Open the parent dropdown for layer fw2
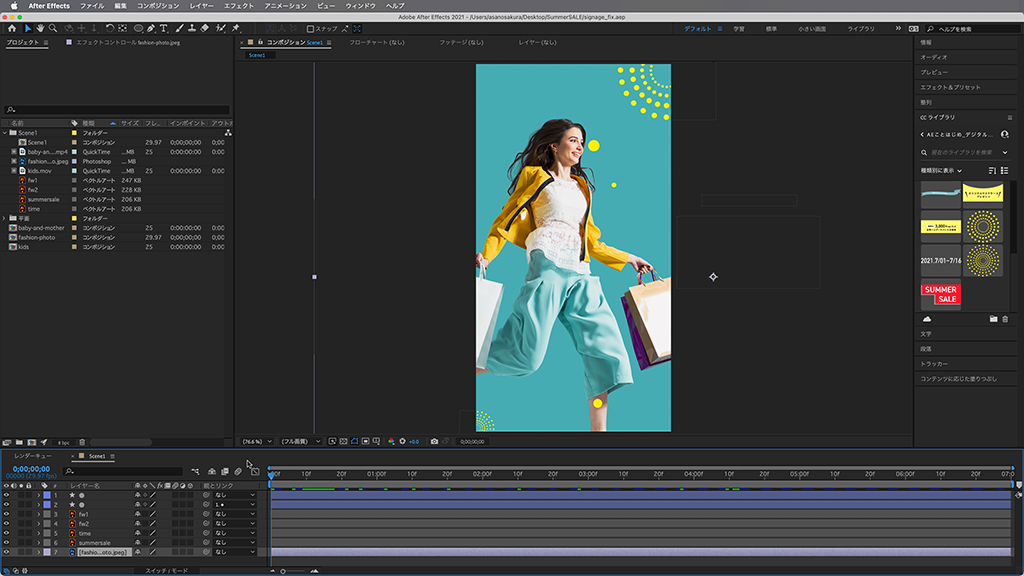The width and height of the screenshot is (1024, 576). tap(234, 524)
